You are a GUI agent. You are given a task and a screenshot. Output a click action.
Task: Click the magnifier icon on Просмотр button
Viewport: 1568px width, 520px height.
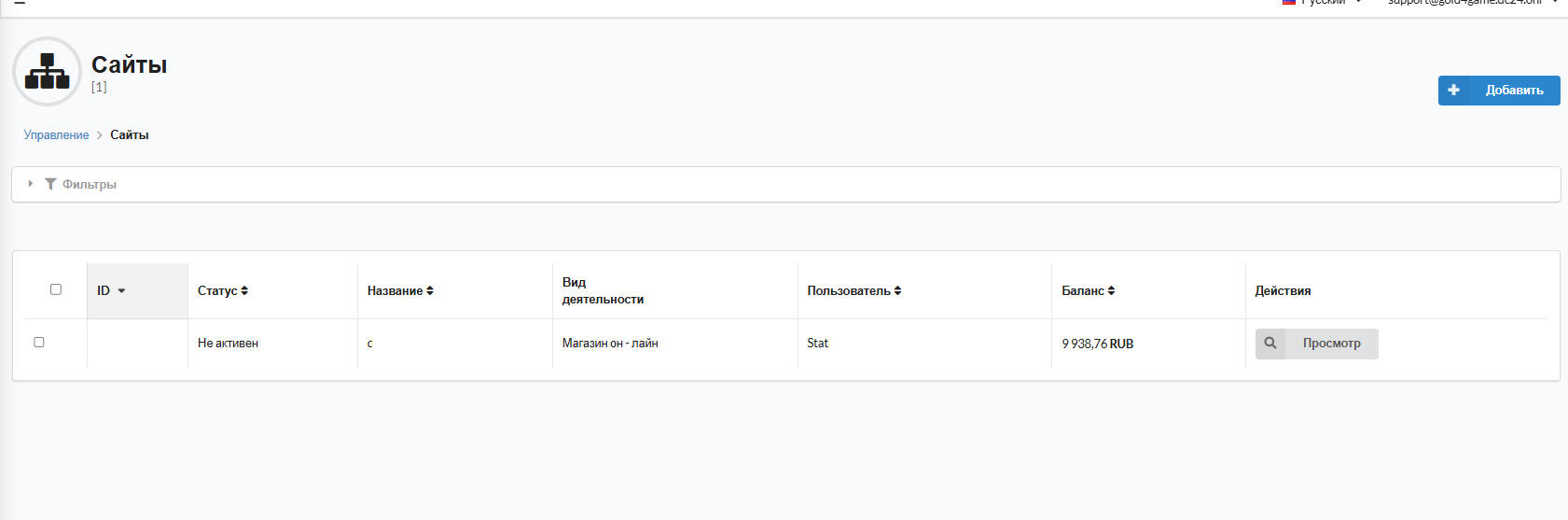1270,344
